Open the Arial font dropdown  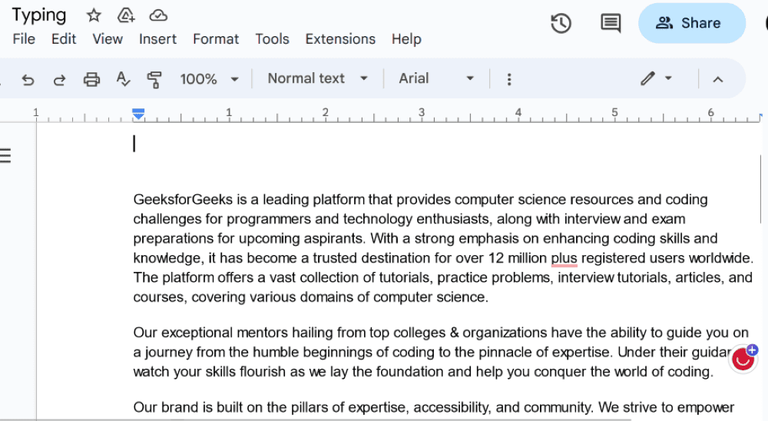pyautogui.click(x=436, y=79)
